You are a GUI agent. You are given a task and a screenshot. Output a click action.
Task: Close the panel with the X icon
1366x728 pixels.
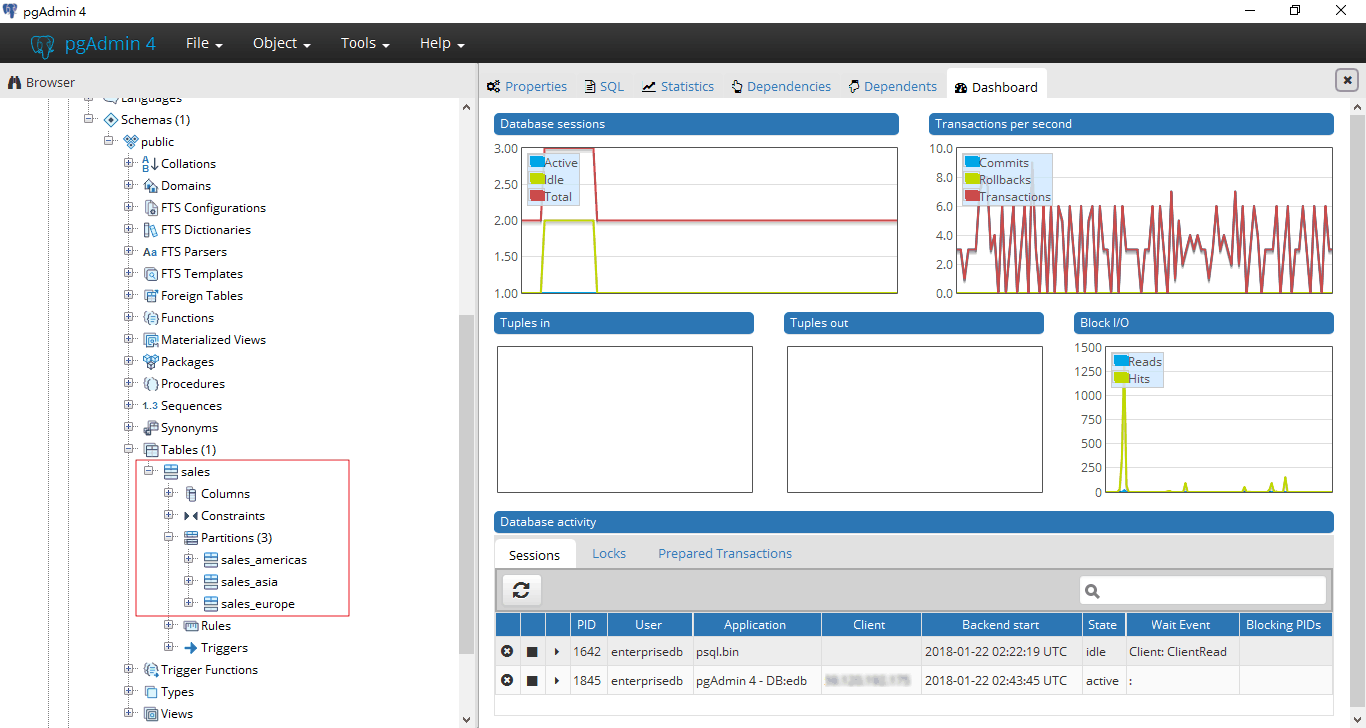click(1347, 80)
